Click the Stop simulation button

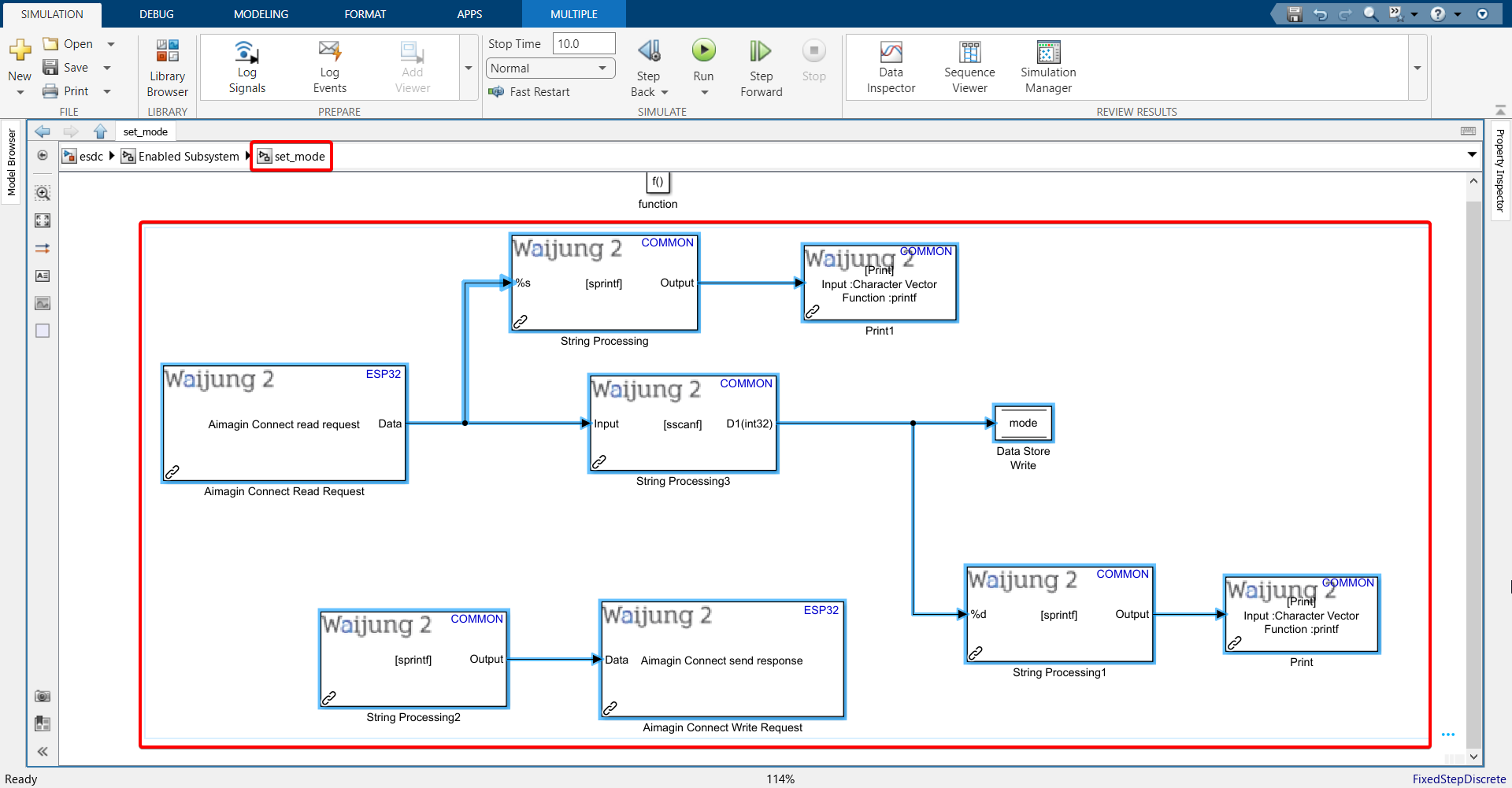click(814, 51)
